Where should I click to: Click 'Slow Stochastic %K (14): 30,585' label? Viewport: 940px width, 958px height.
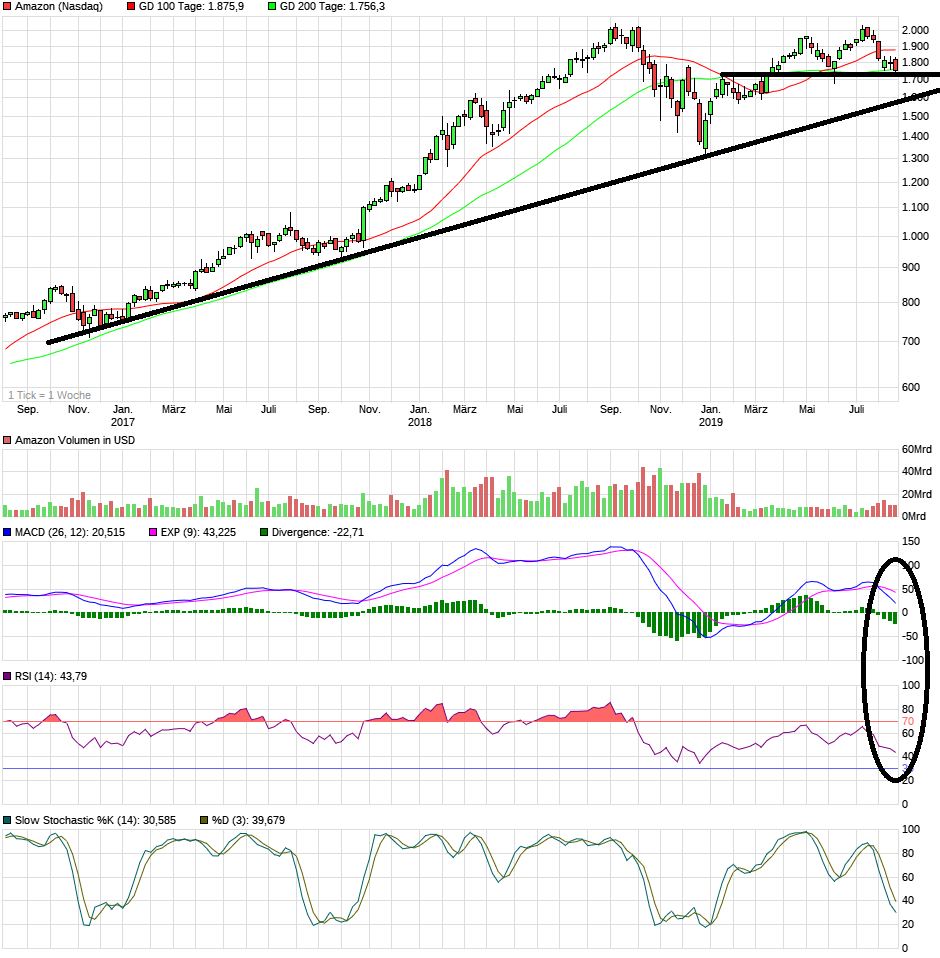click(x=95, y=820)
